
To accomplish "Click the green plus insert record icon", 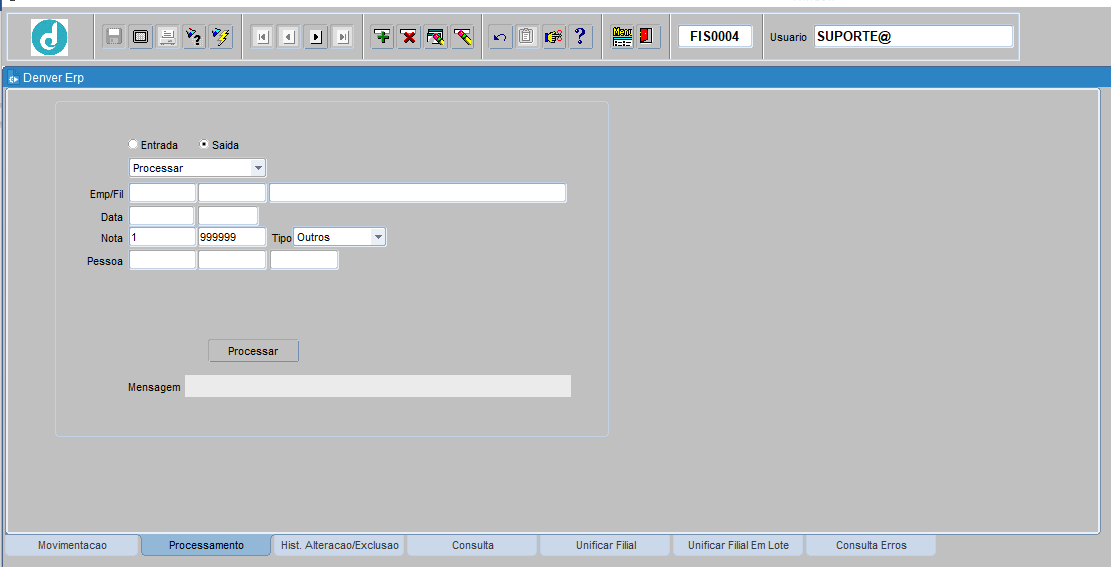I will (x=382, y=37).
